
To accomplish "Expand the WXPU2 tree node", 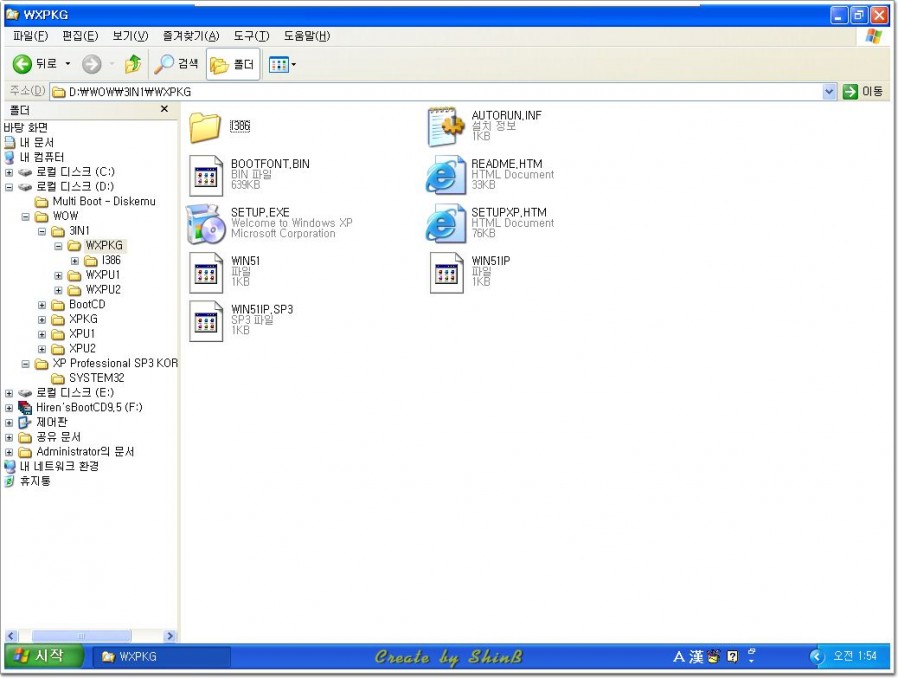I will point(59,290).
